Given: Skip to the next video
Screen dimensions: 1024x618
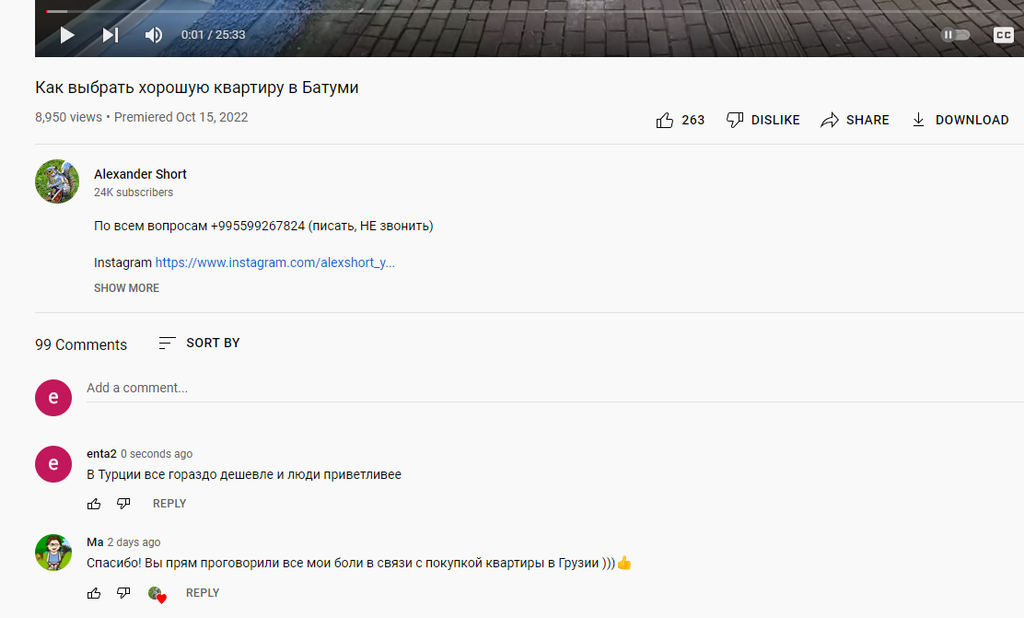Looking at the screenshot, I should point(110,35).
